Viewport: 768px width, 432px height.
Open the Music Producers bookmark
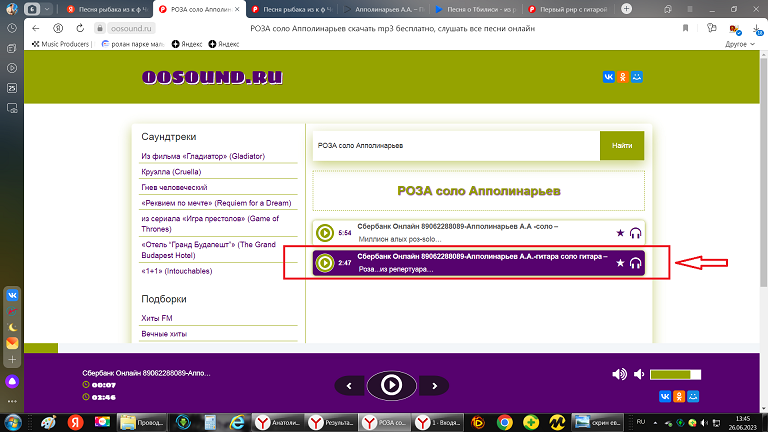coord(61,44)
